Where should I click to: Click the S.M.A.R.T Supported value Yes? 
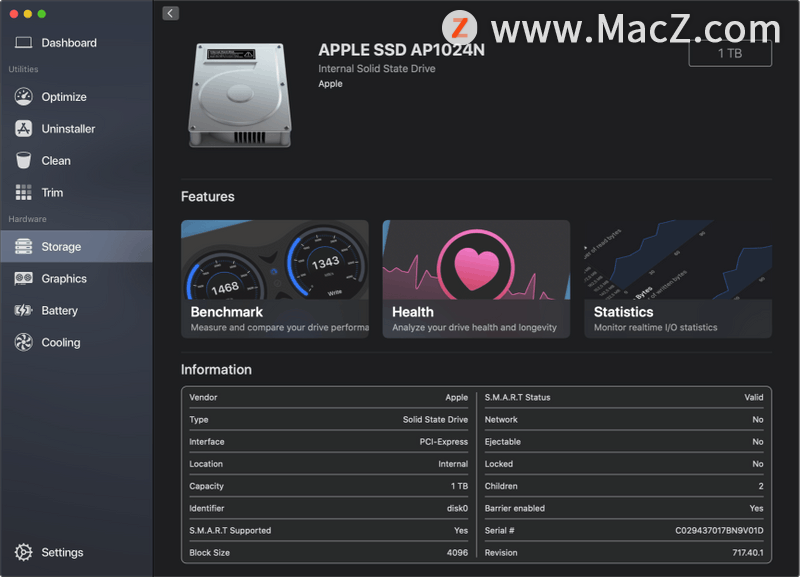(461, 531)
